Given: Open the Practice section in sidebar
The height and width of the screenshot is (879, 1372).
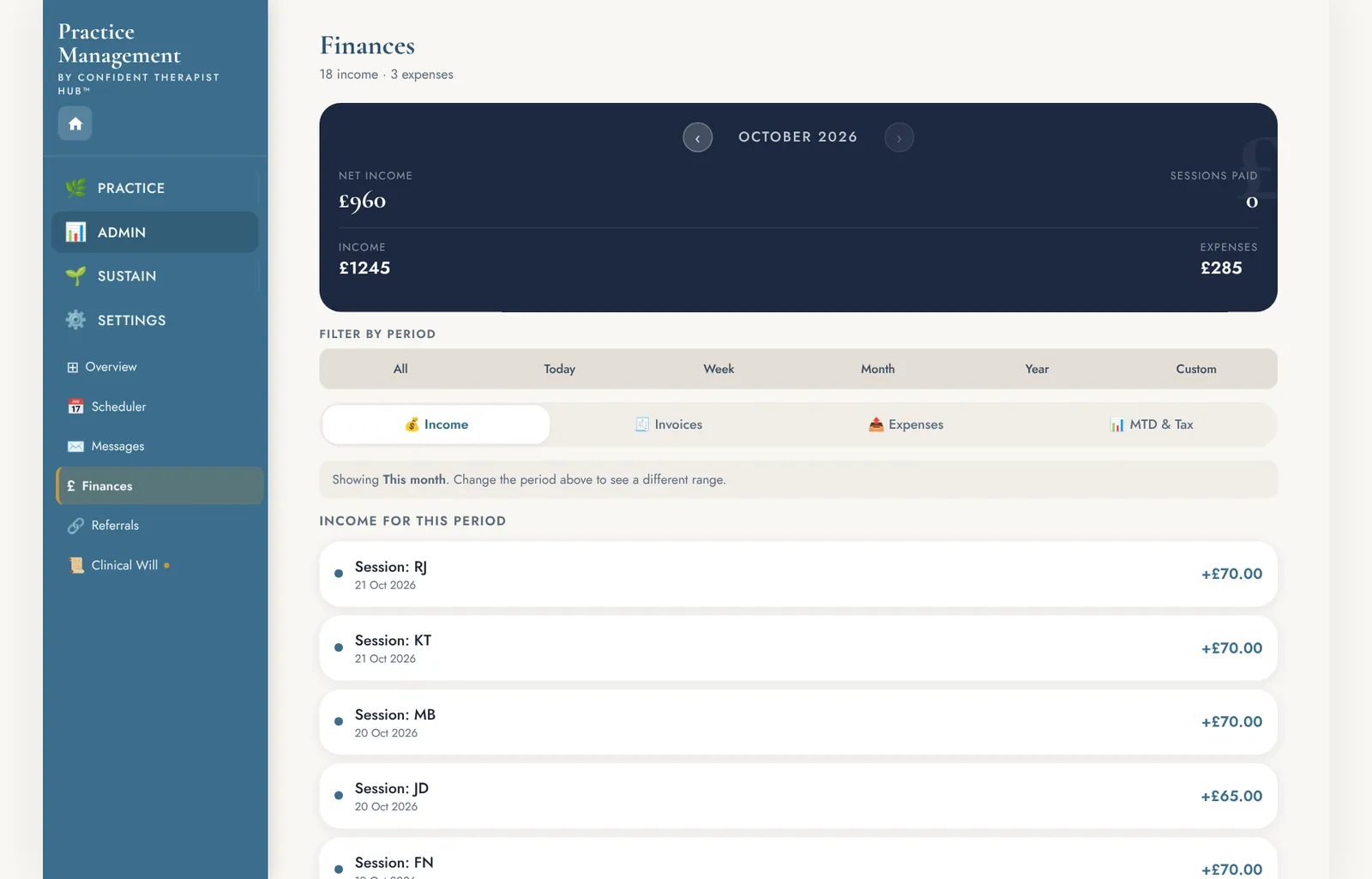Looking at the screenshot, I should click(154, 188).
